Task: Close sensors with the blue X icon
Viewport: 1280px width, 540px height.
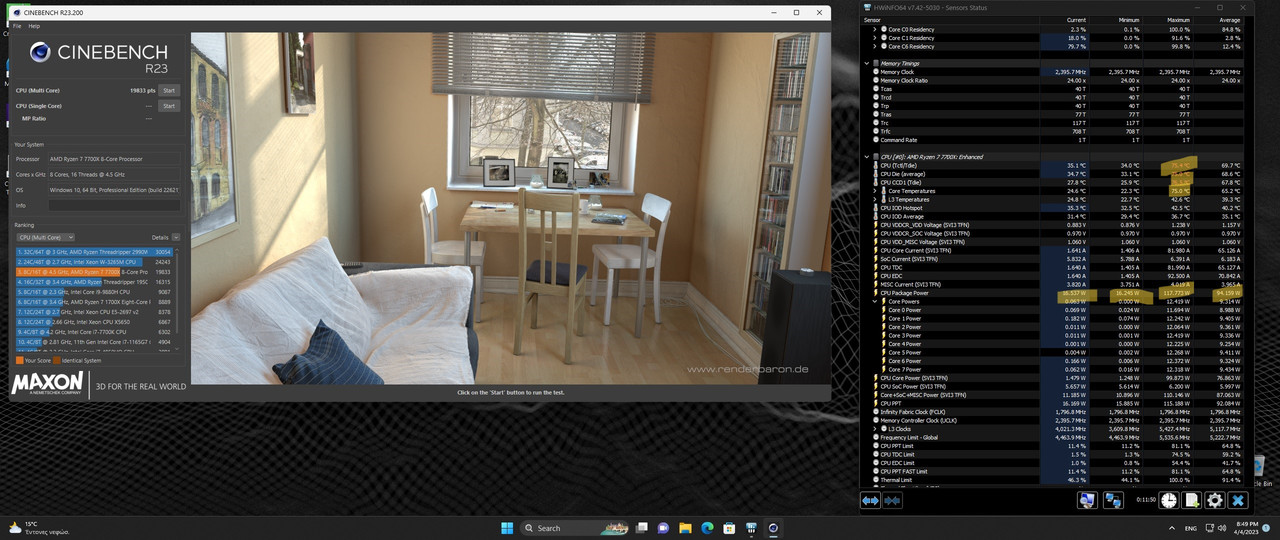Action: click(x=1238, y=500)
